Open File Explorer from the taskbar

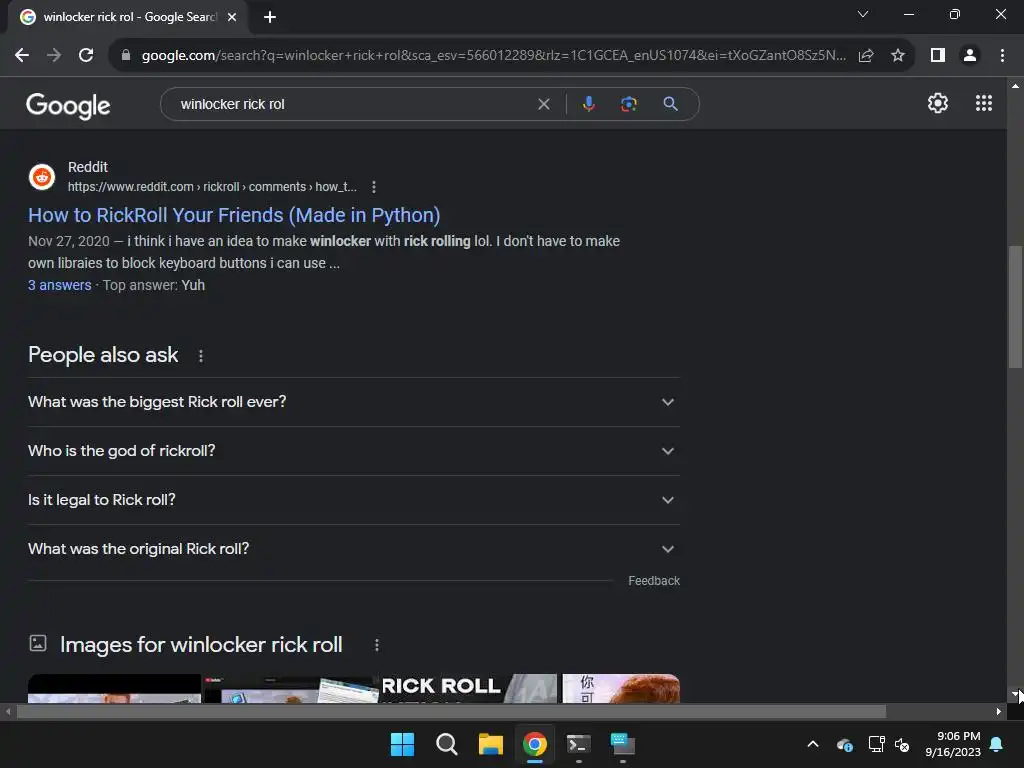(490, 744)
